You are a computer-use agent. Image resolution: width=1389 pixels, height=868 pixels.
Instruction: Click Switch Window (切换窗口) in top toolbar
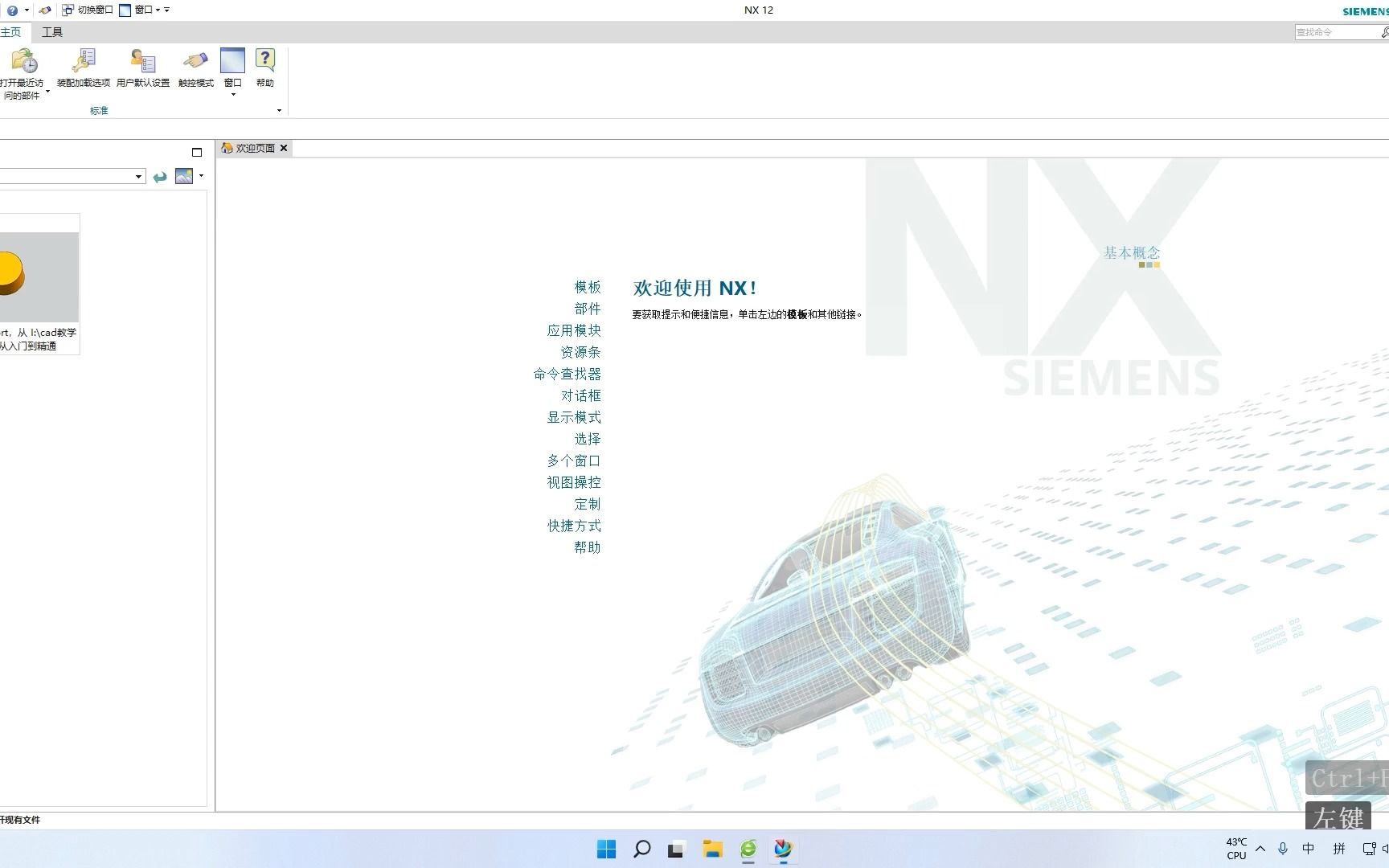88,10
